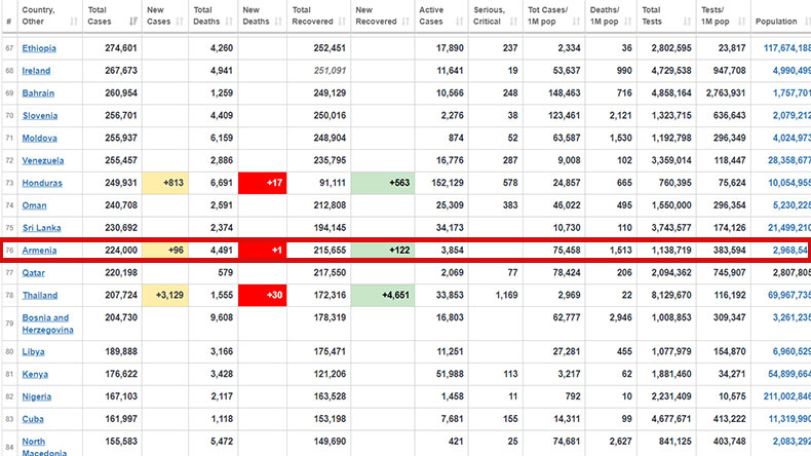Sort by Total Tests column
This screenshot has height=456, width=811.
667,16
